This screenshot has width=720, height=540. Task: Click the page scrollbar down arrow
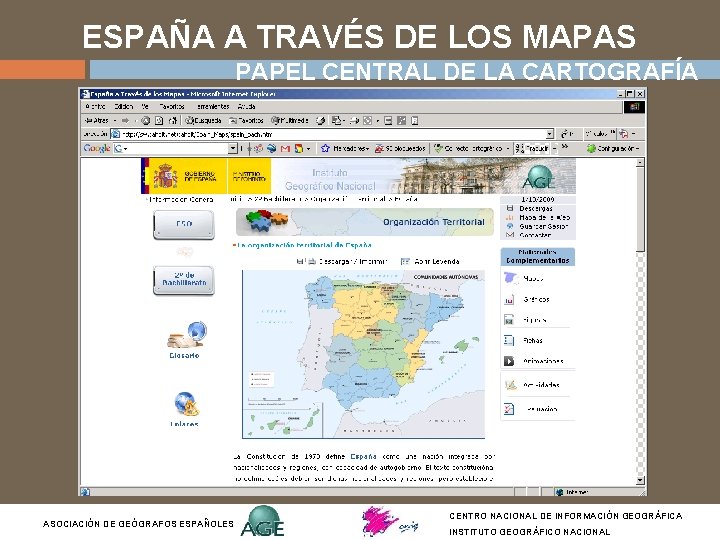point(640,480)
